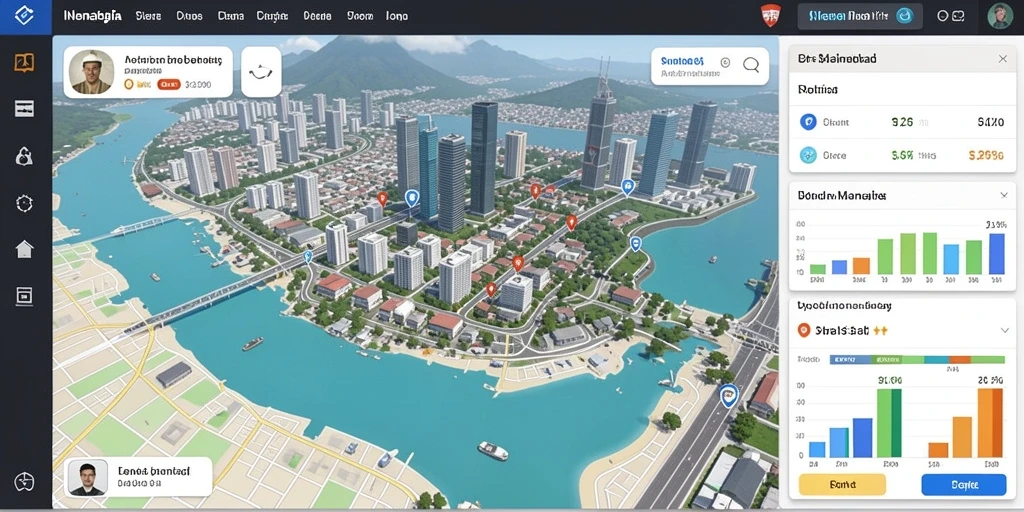The height and width of the screenshot is (512, 1024).
Task: Open the calendar box icon in sidebar
Action: click(24, 296)
